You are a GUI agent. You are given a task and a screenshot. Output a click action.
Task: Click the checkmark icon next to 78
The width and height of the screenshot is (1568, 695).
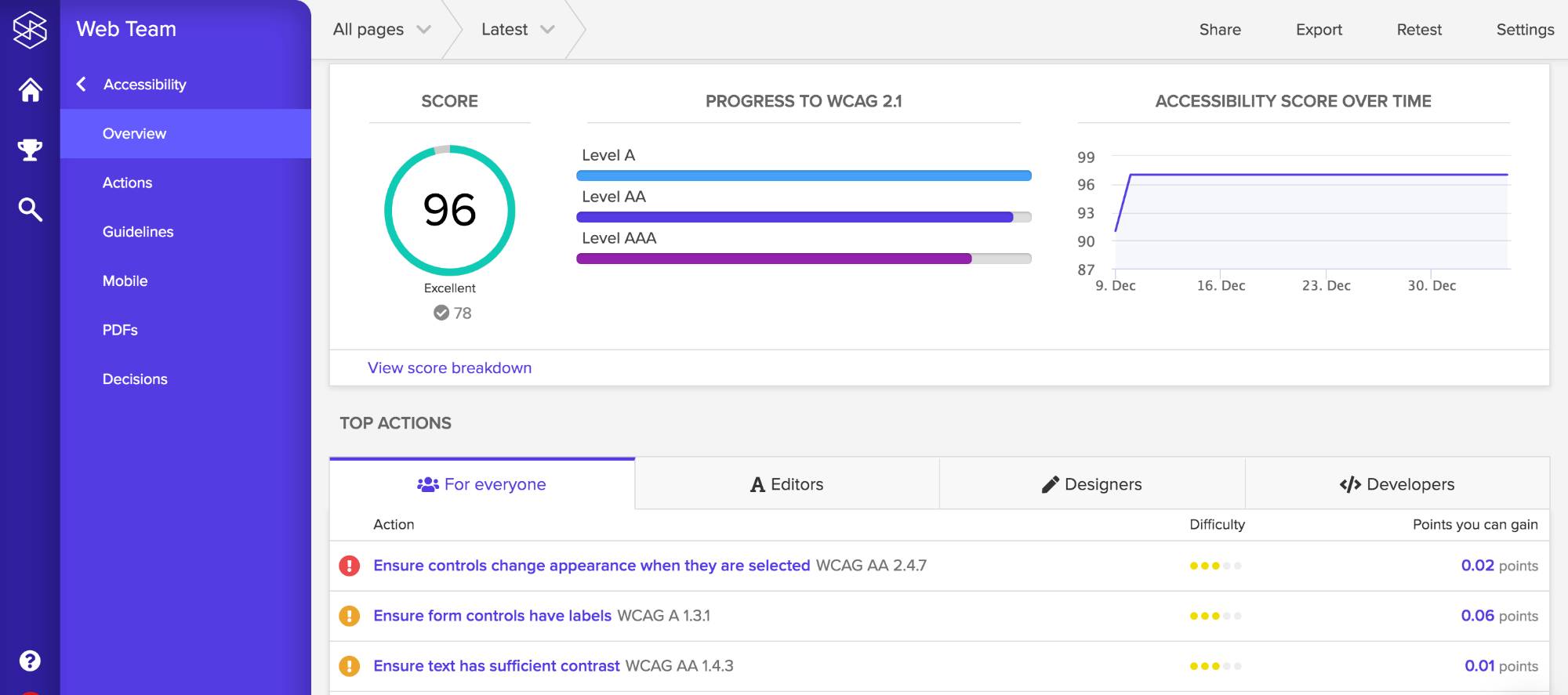441,313
